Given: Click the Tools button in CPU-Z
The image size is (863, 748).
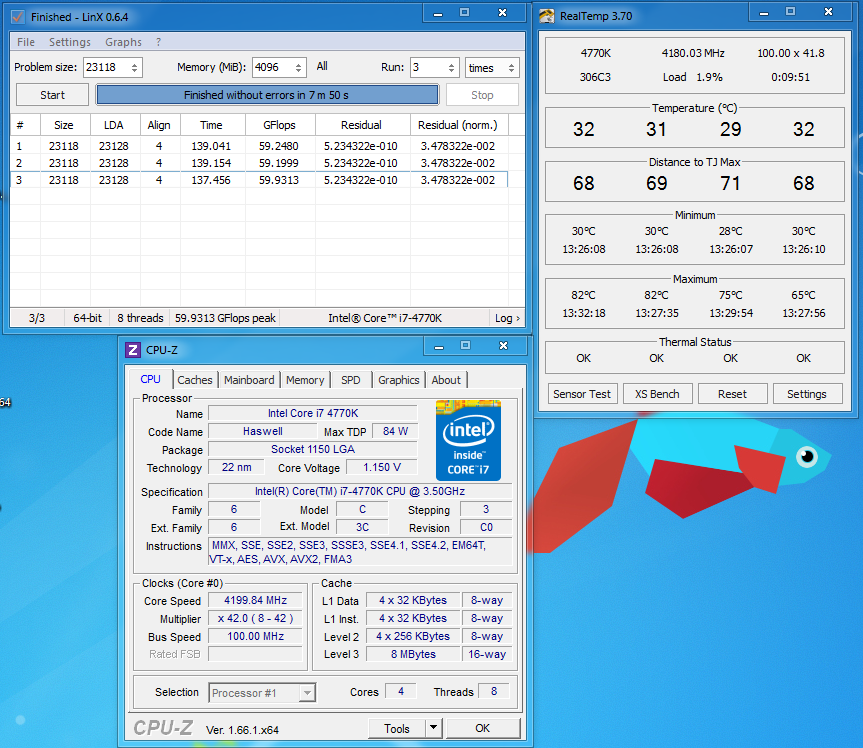Looking at the screenshot, I should (x=397, y=728).
